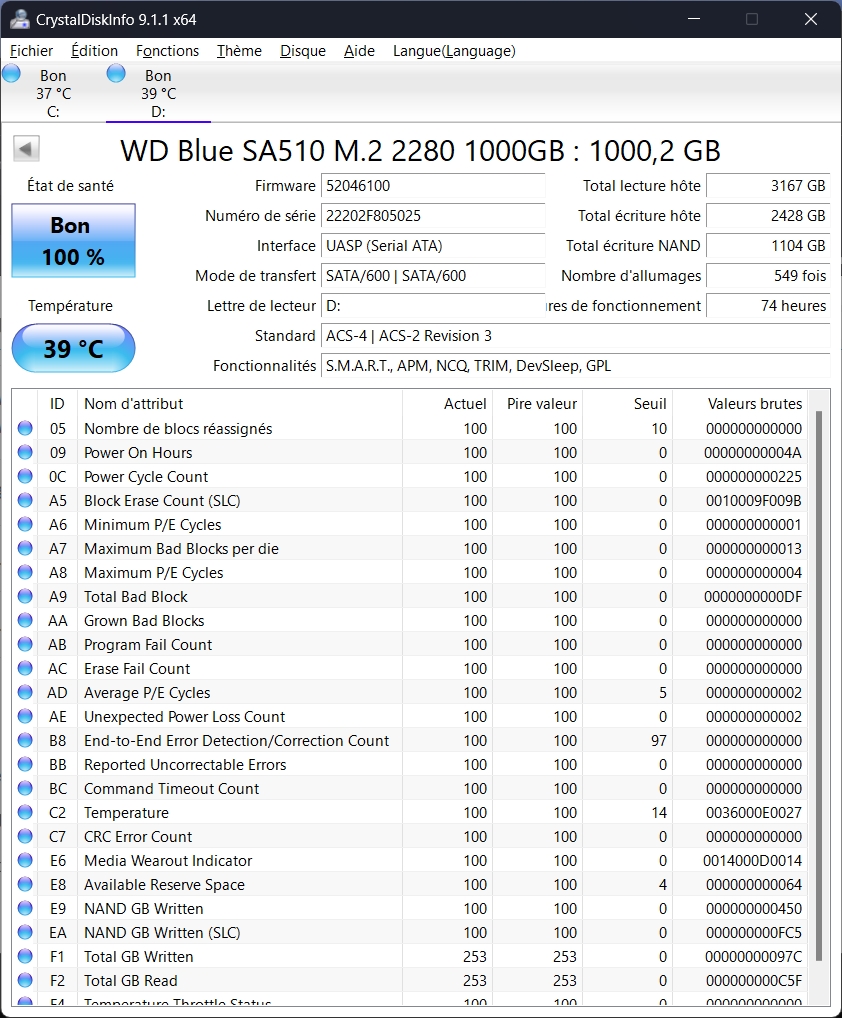Click the ID column header
842x1018 pixels.
(57, 403)
